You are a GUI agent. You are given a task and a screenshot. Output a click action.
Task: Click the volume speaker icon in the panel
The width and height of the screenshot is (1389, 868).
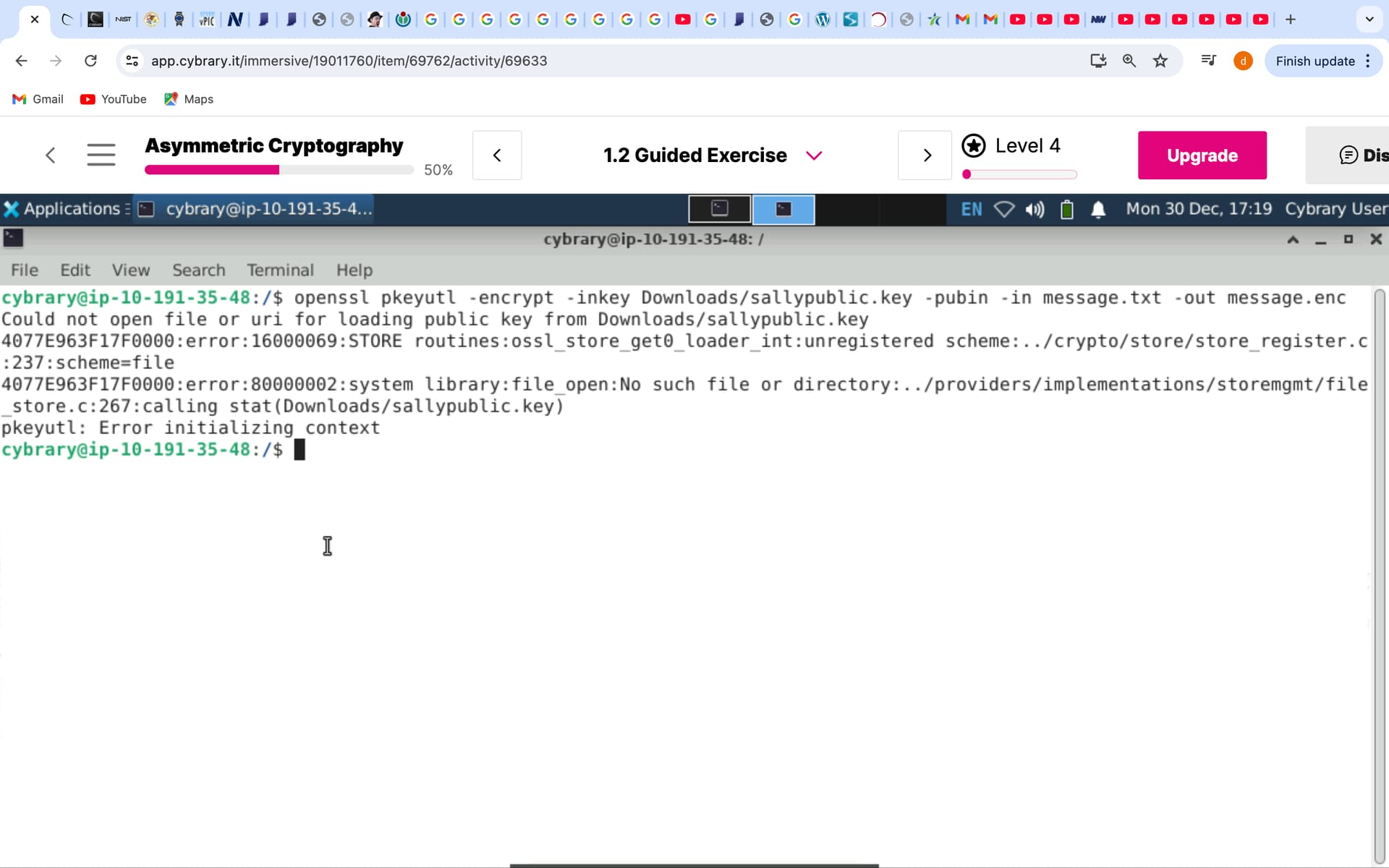point(1035,210)
